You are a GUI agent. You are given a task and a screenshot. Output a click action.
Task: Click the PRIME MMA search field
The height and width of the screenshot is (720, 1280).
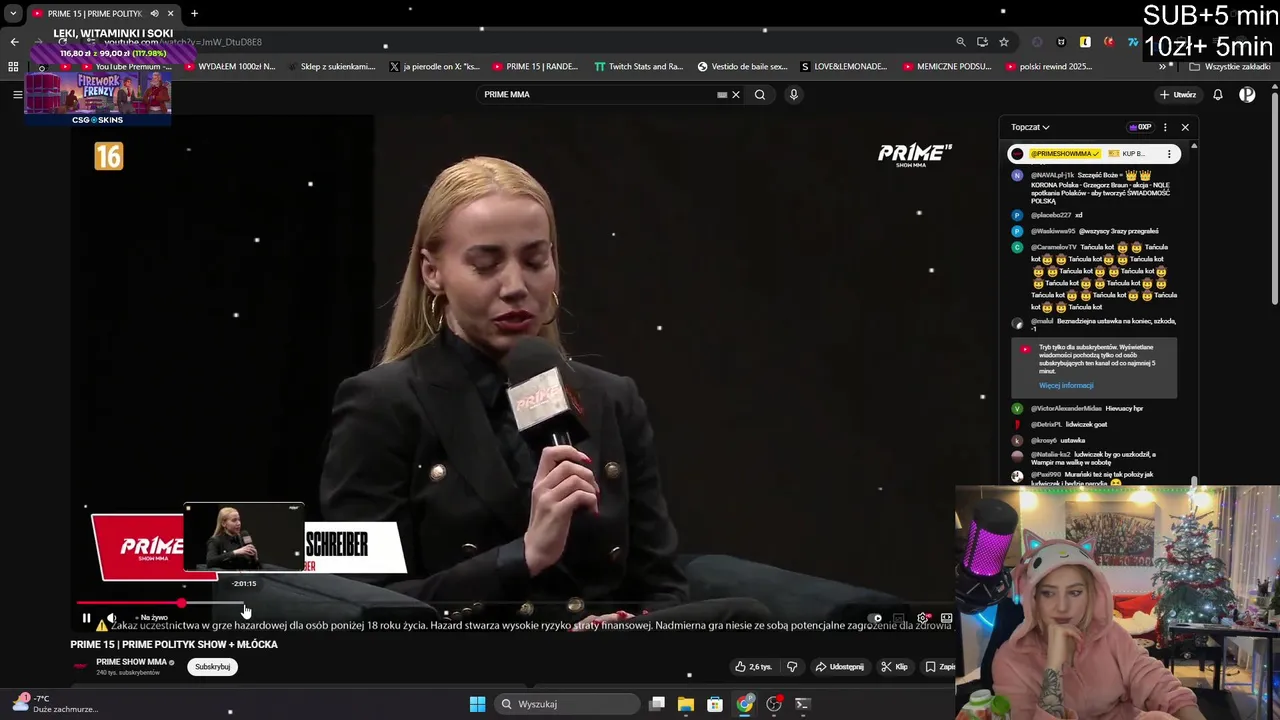[595, 95]
